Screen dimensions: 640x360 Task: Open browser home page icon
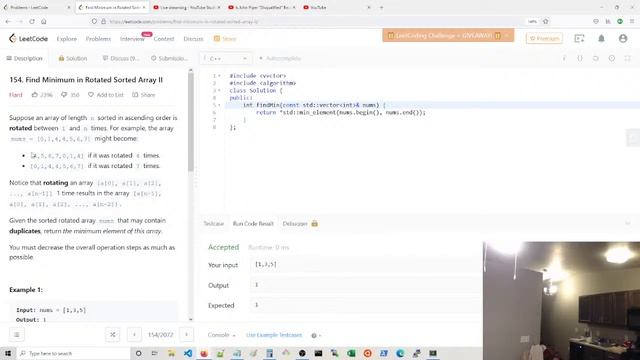(44, 21)
